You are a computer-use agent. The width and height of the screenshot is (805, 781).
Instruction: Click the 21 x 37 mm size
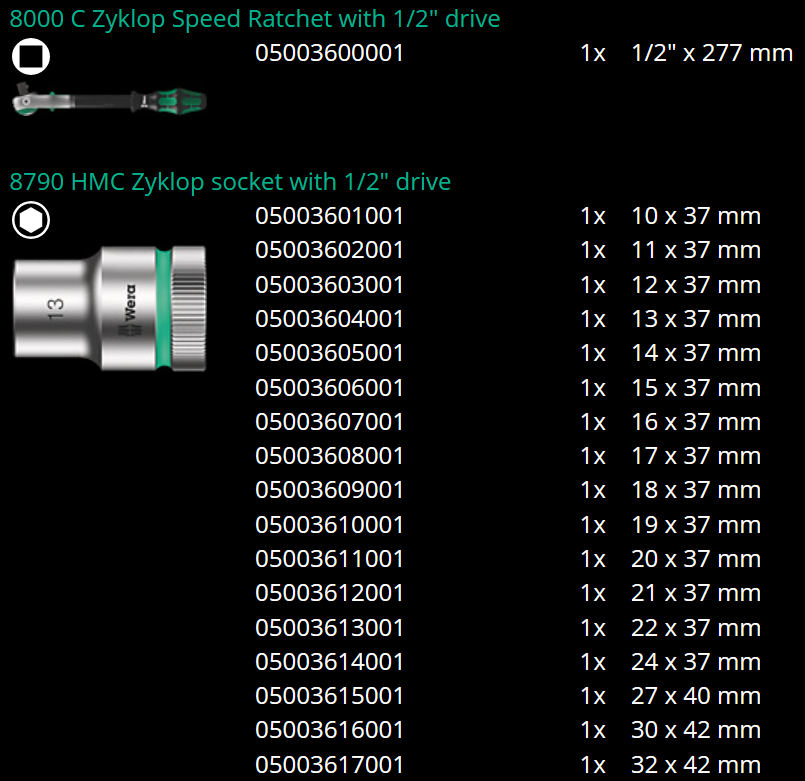point(696,594)
